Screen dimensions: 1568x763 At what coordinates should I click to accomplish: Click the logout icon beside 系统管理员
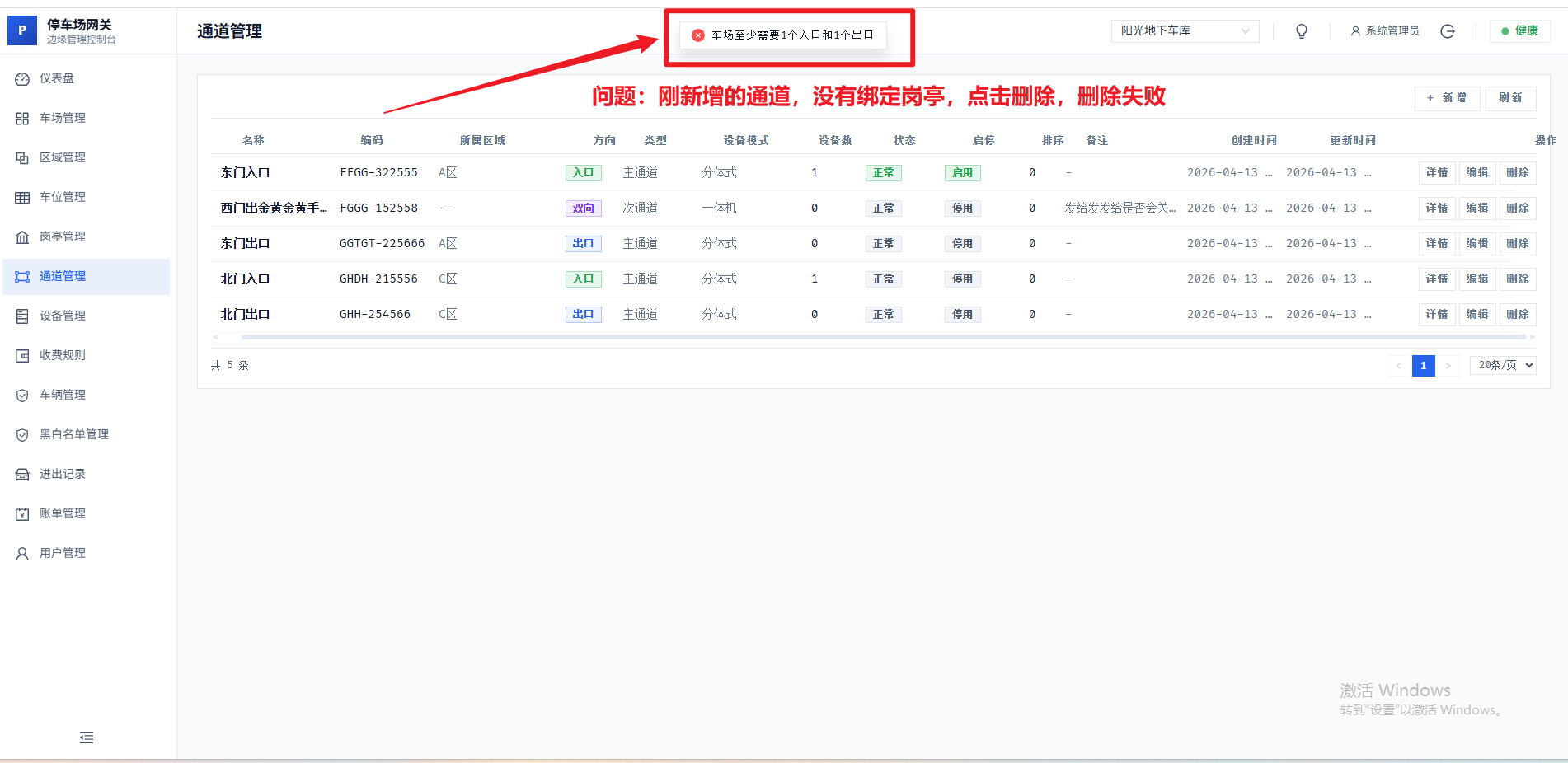point(1448,31)
